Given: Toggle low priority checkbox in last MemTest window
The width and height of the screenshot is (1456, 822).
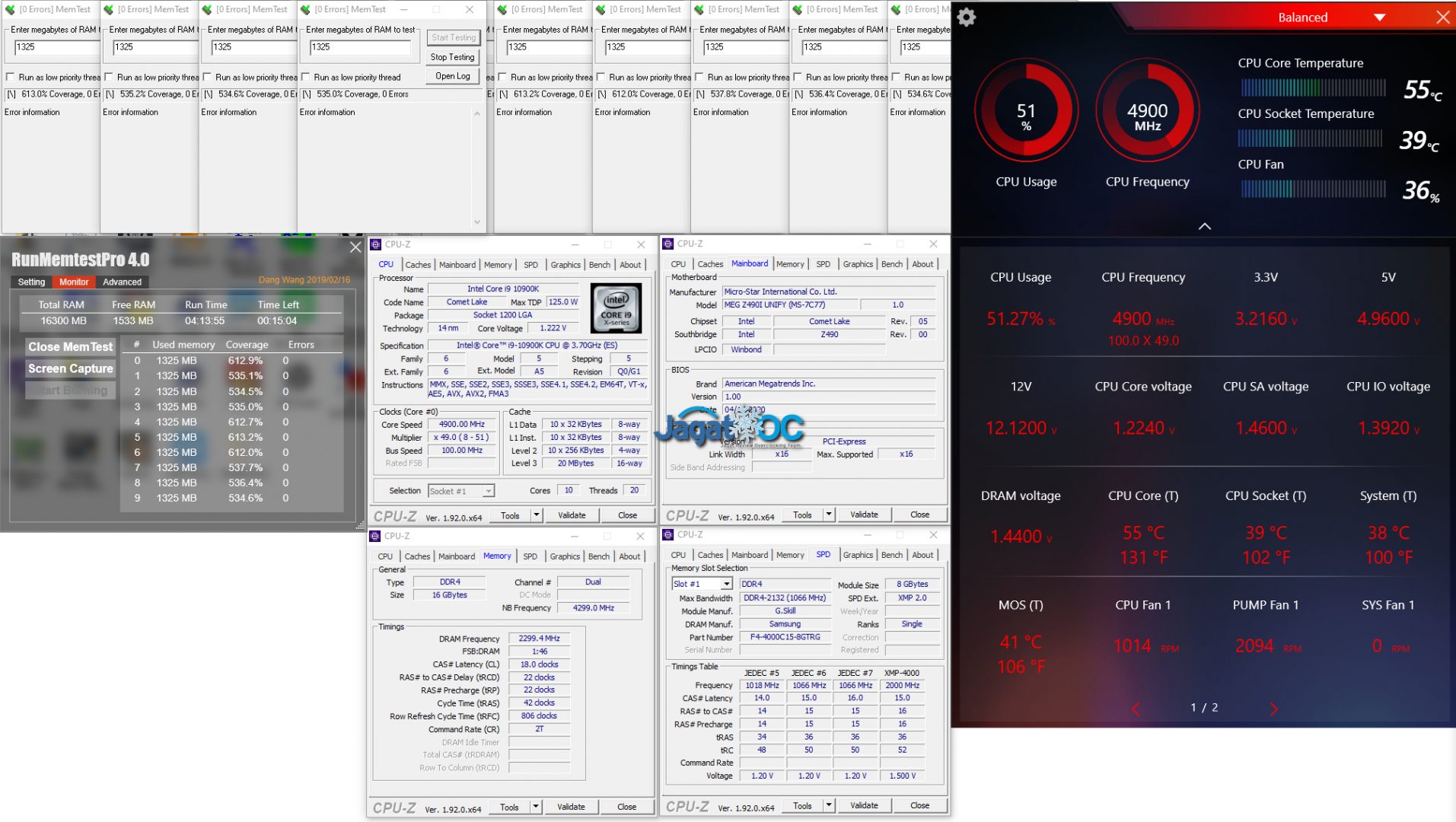Looking at the screenshot, I should tap(896, 77).
